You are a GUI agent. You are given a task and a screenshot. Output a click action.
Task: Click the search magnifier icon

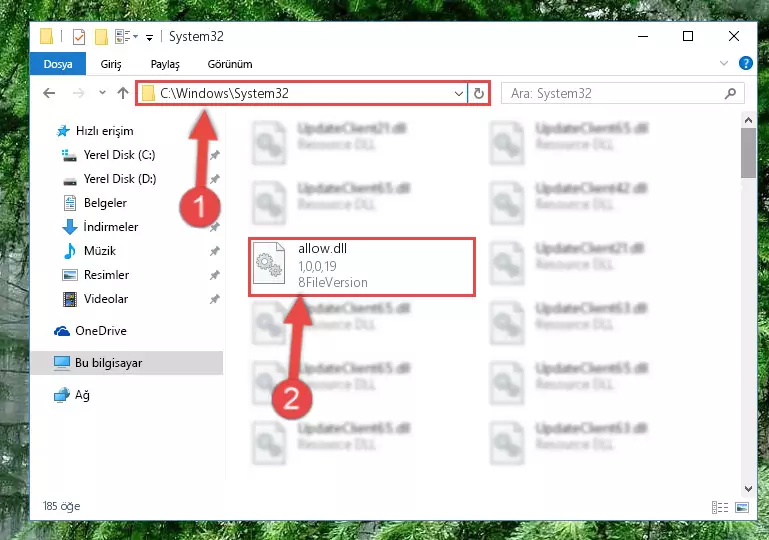coord(730,93)
